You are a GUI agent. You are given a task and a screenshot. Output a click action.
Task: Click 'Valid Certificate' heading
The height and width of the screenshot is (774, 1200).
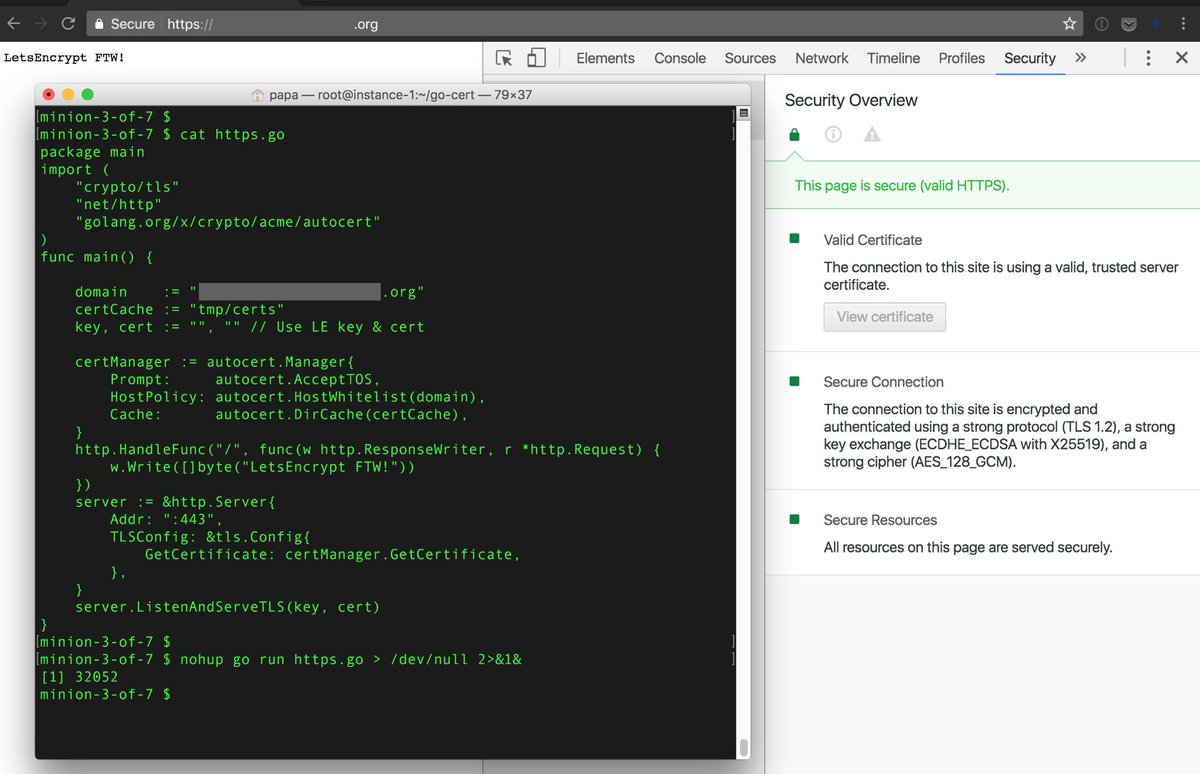(x=873, y=240)
